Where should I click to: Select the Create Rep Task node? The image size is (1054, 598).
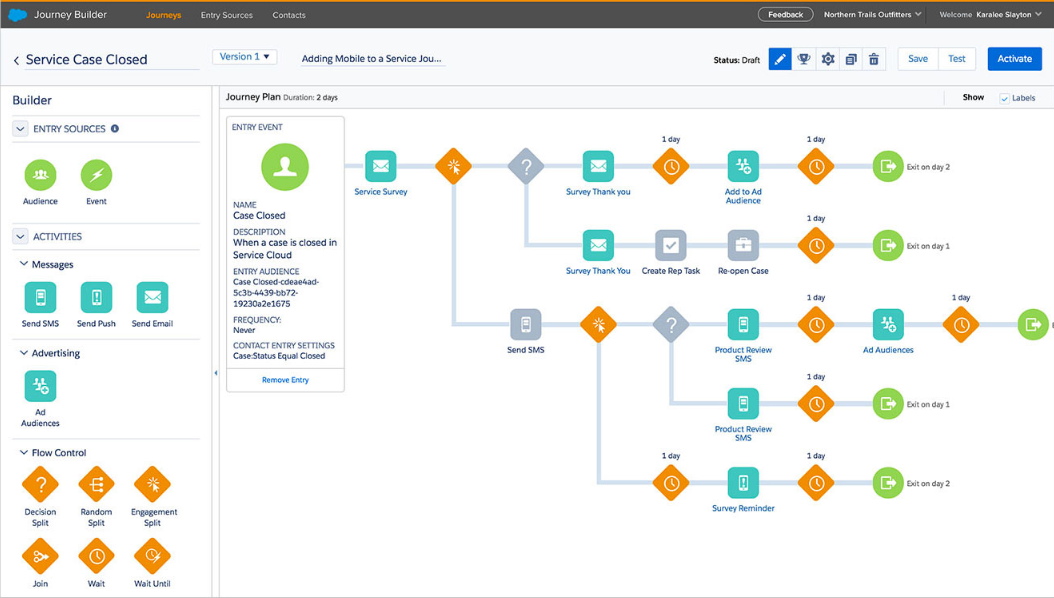point(670,245)
